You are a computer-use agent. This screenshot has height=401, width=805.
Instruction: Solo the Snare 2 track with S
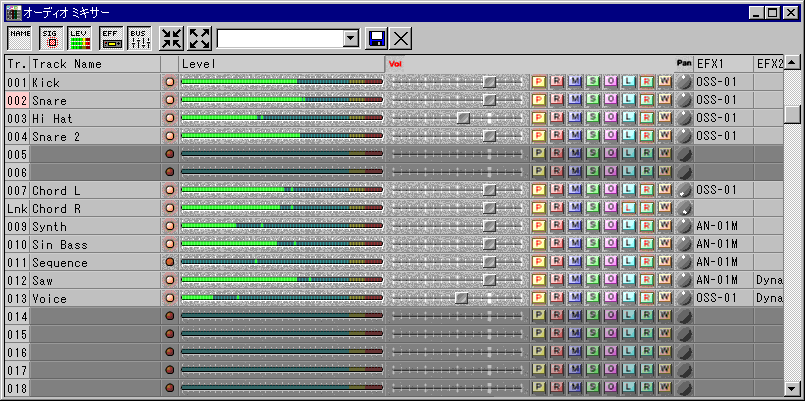(x=592, y=136)
